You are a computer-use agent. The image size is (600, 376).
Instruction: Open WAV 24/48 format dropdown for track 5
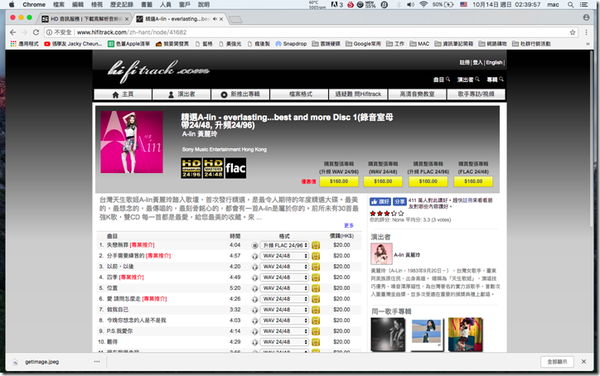click(x=284, y=288)
